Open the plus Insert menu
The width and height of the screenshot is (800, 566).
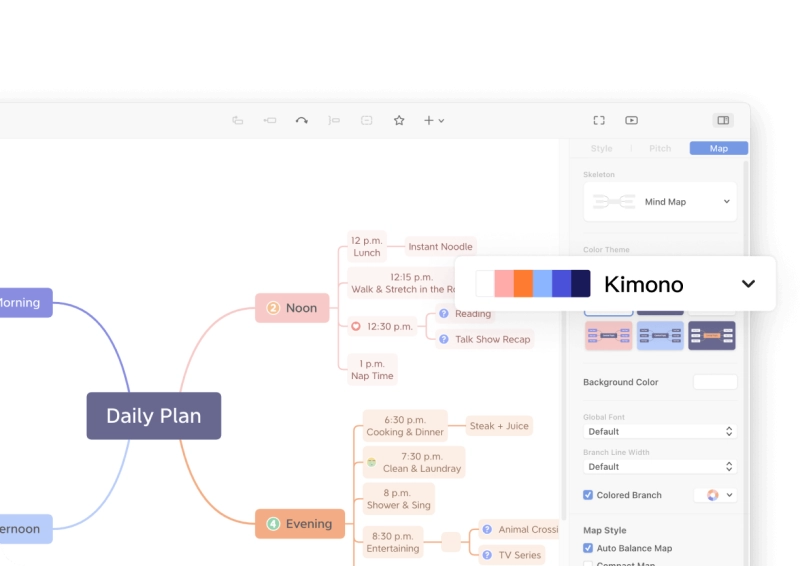pyautogui.click(x=434, y=120)
